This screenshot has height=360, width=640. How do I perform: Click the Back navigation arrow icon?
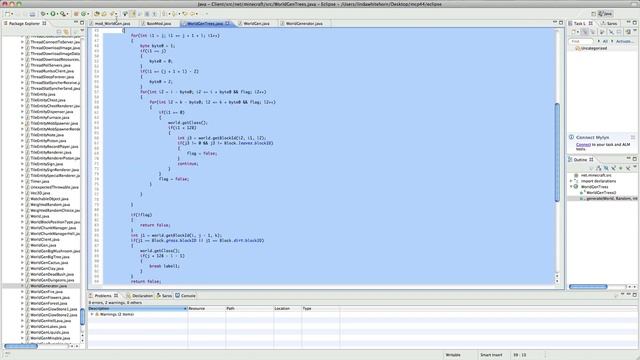[193, 13]
